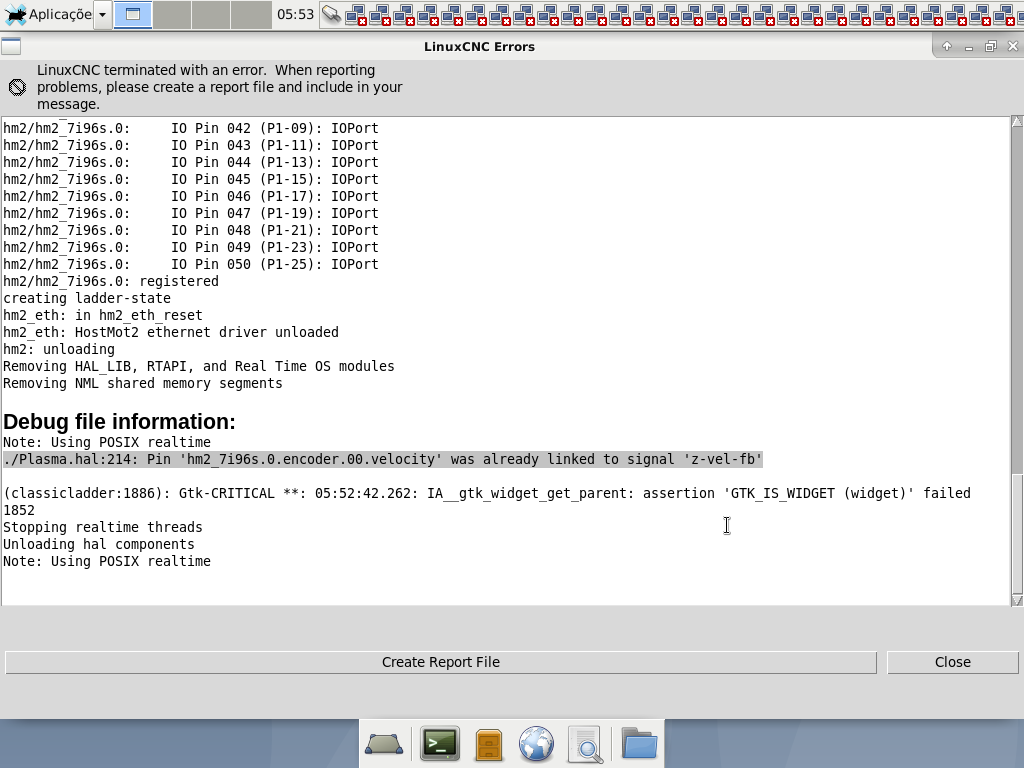The height and width of the screenshot is (768, 1024).
Task: Click the removable drive icon in the panel
Action: [x=332, y=14]
